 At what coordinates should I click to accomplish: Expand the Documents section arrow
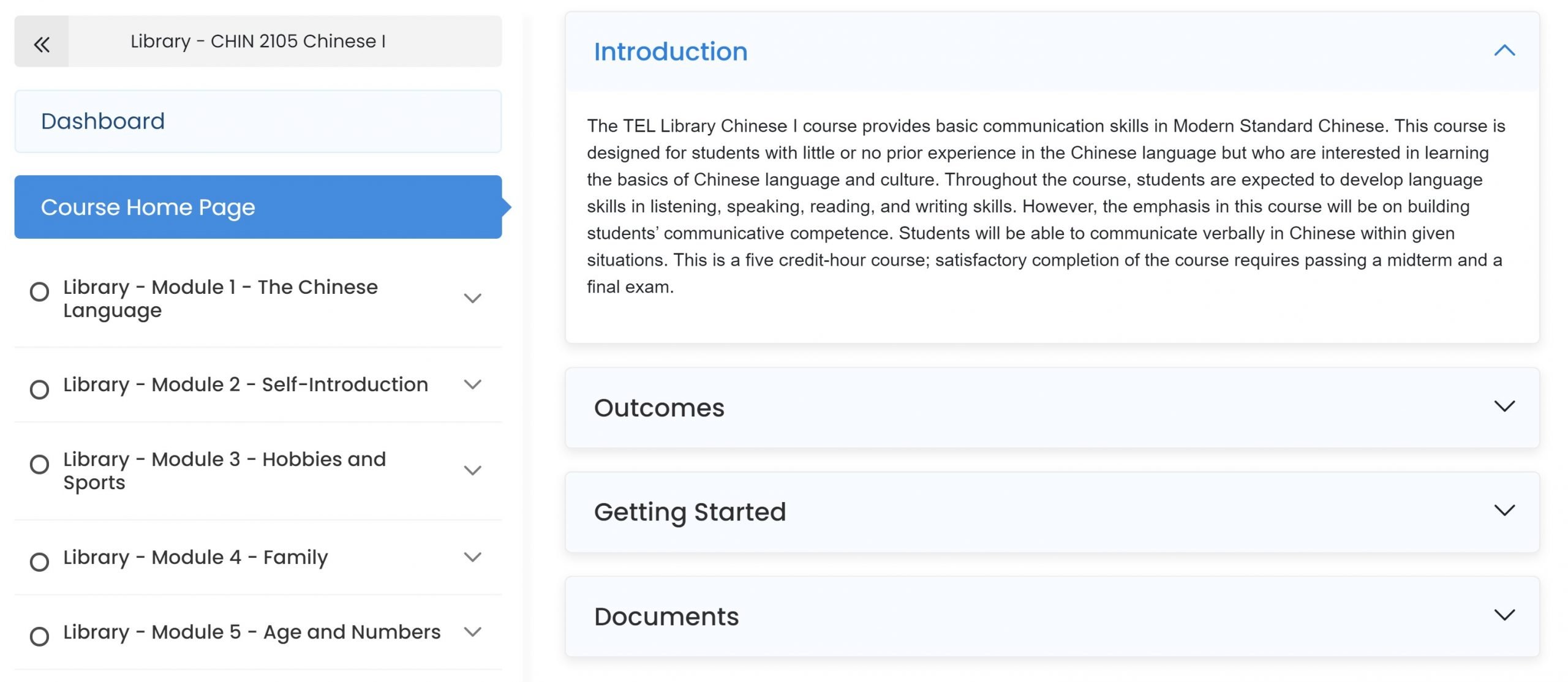[x=1504, y=615]
